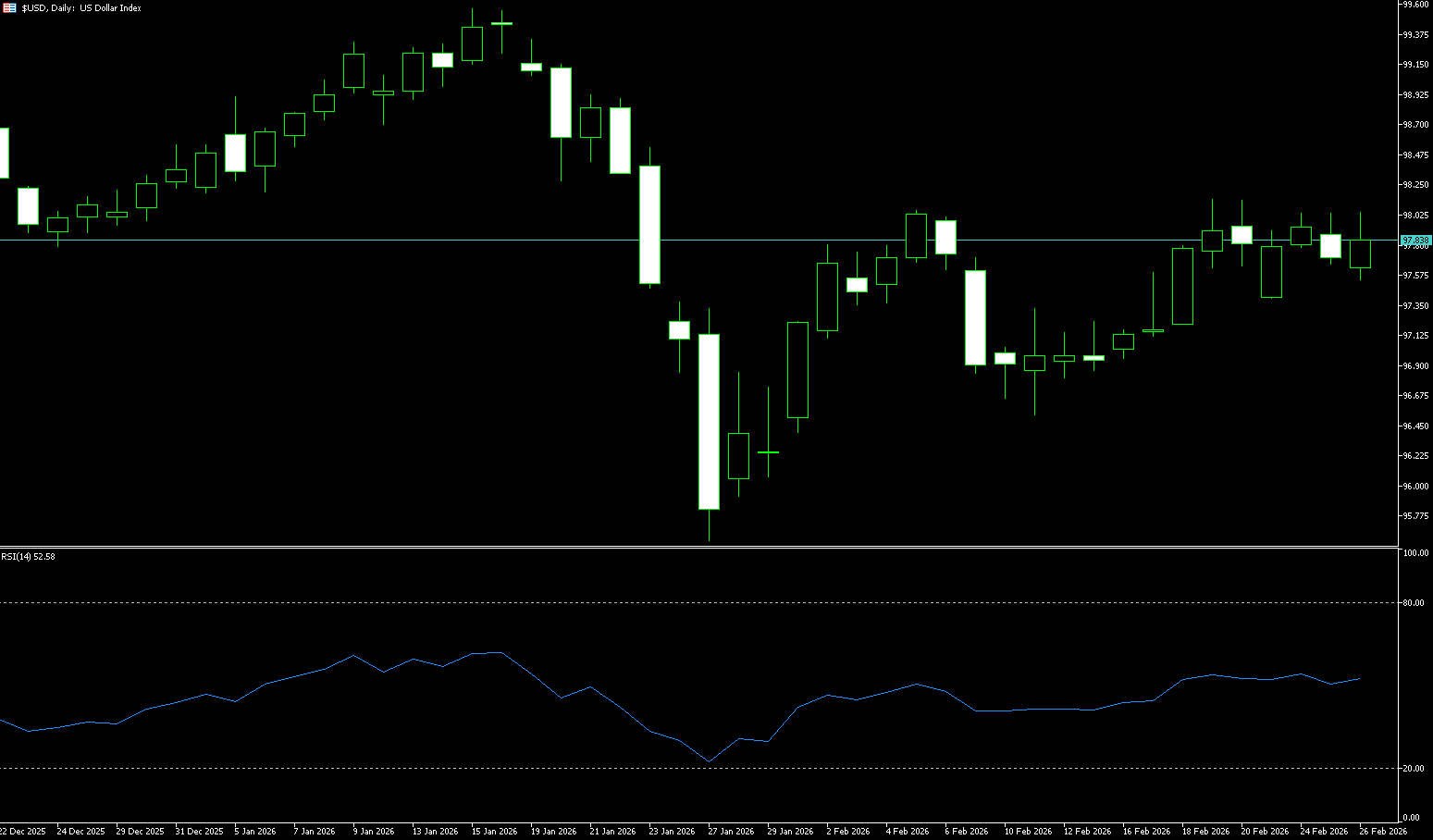This screenshot has height=840, width=1433.
Task: Click the 26 Feb 2026 date label
Action: point(1383,831)
